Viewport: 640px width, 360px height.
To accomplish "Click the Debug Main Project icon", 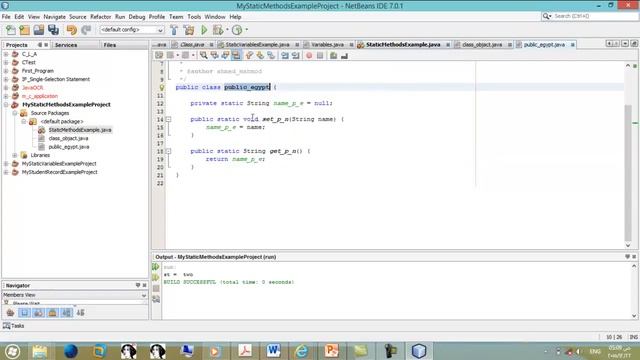I will tap(218, 30).
